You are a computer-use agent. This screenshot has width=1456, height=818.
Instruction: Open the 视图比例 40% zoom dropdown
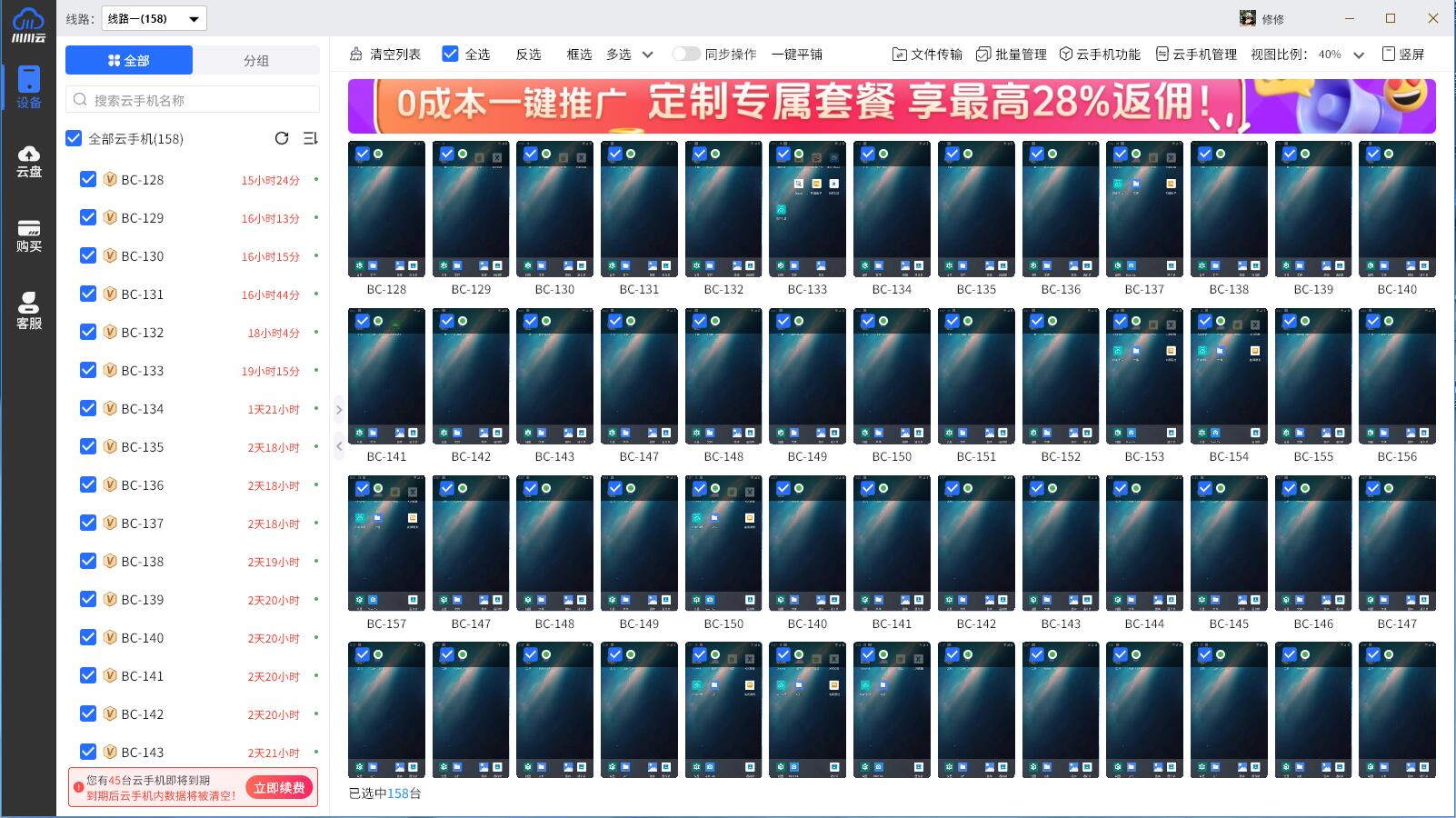pyautogui.click(x=1339, y=54)
